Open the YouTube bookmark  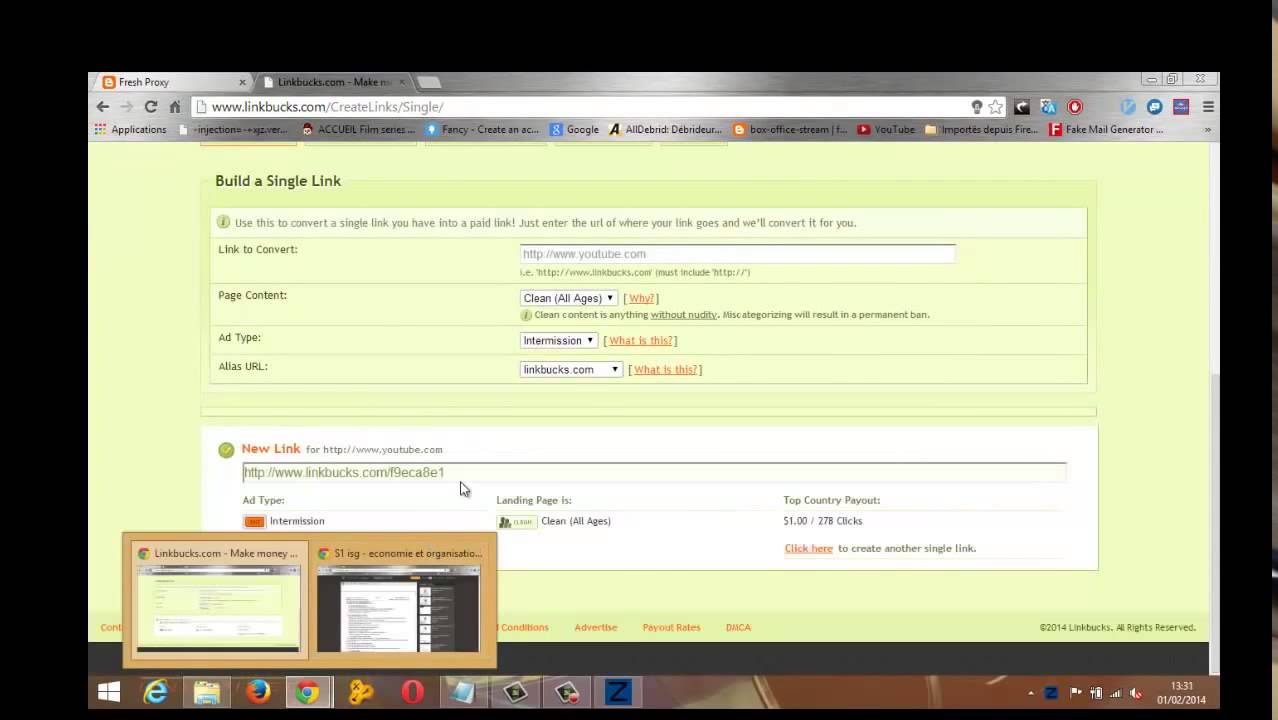886,129
